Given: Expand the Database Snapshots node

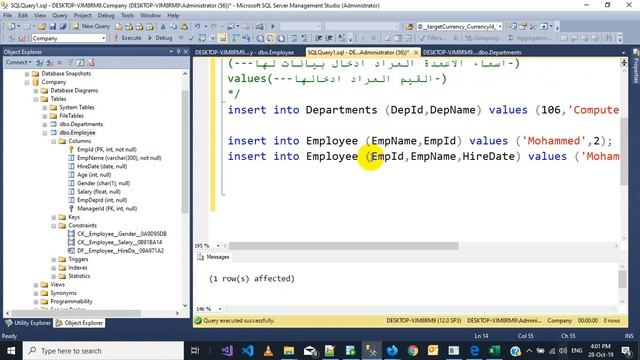Looking at the screenshot, I should coord(27,73).
